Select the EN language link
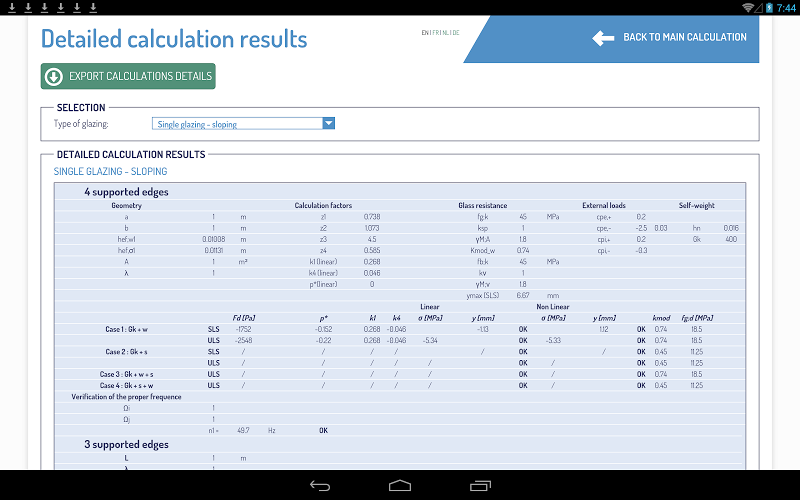Viewport: 800px width, 500px height. click(426, 33)
